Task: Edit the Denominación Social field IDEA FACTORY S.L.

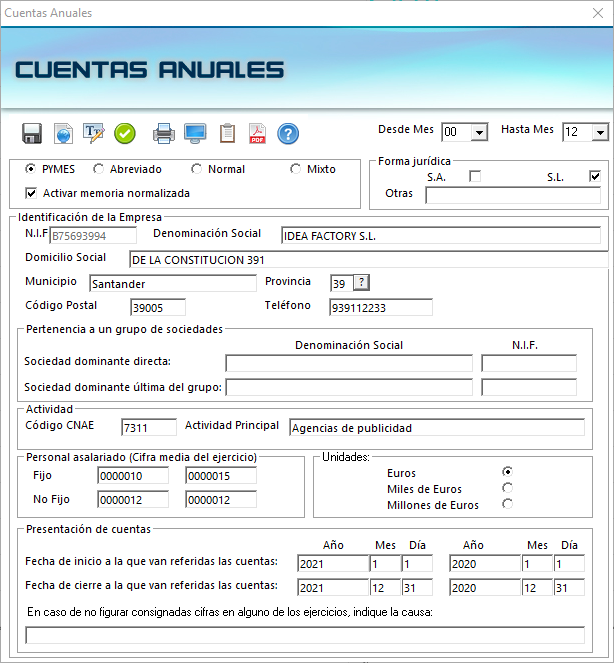Action: click(441, 236)
